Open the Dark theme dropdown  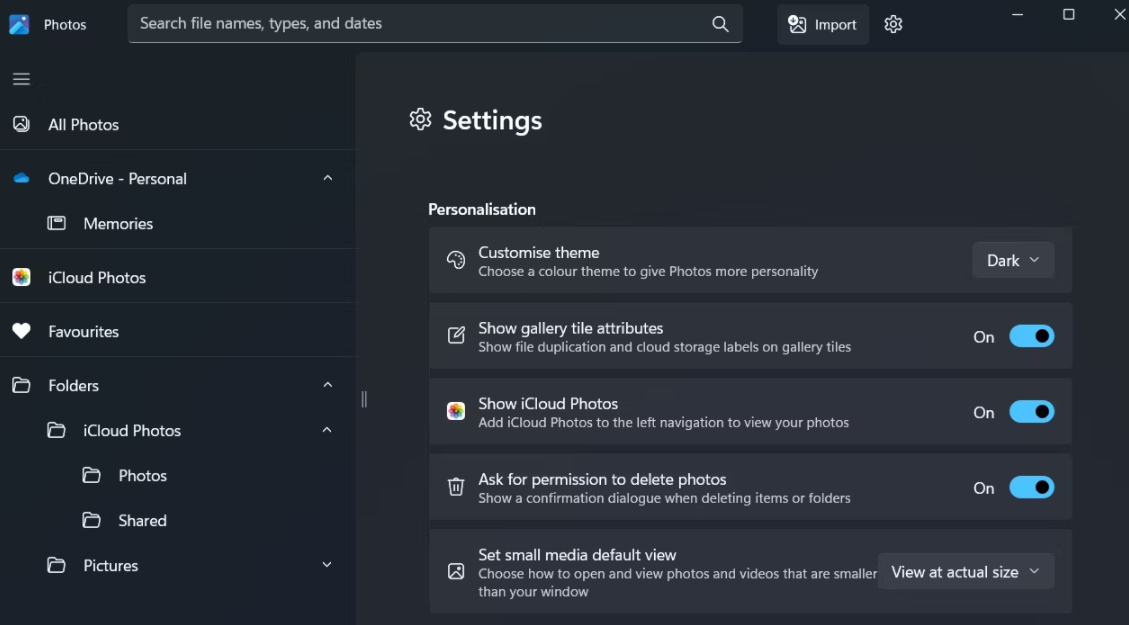click(x=1013, y=260)
